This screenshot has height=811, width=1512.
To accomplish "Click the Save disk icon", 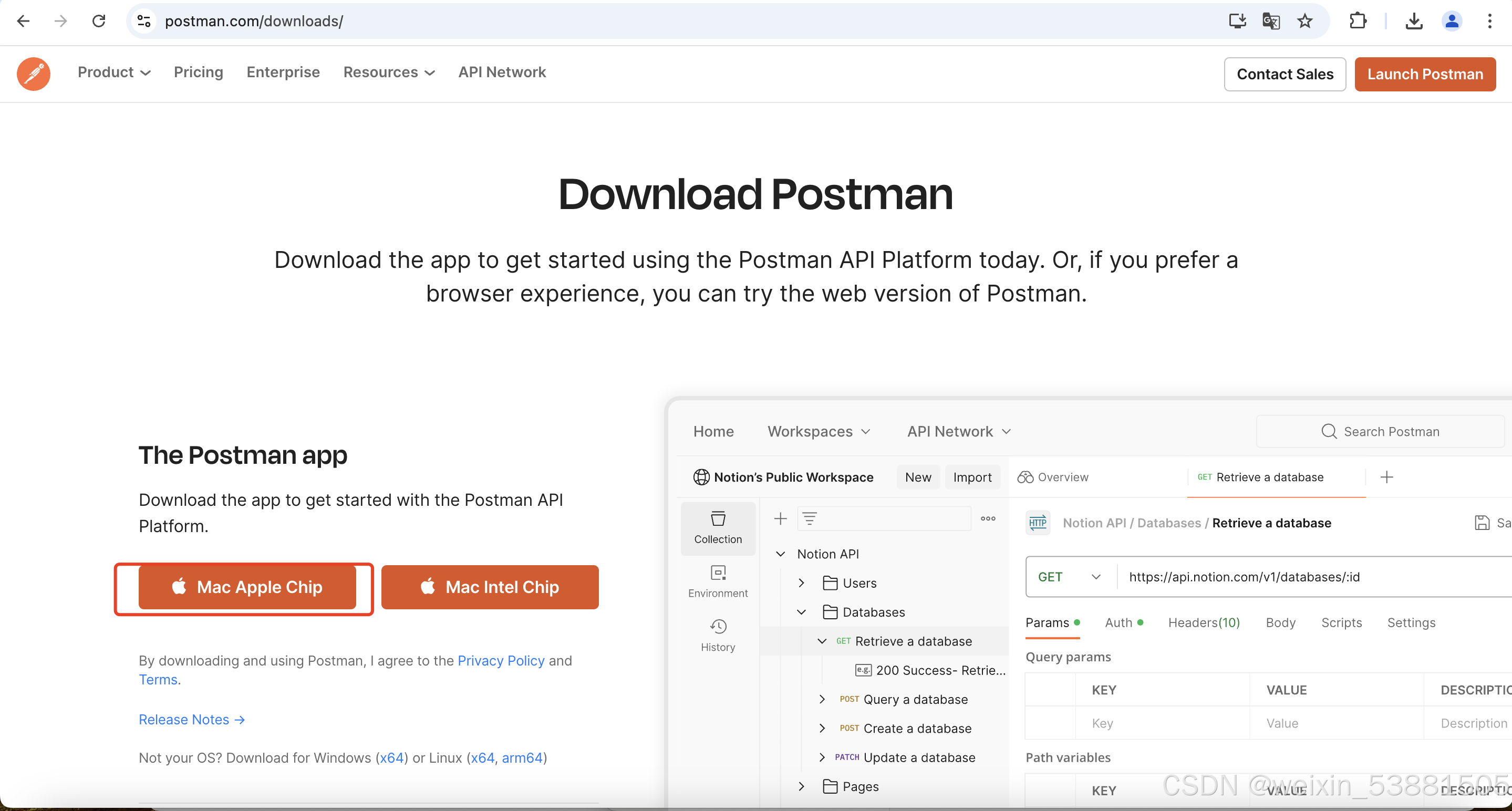I will [x=1482, y=522].
